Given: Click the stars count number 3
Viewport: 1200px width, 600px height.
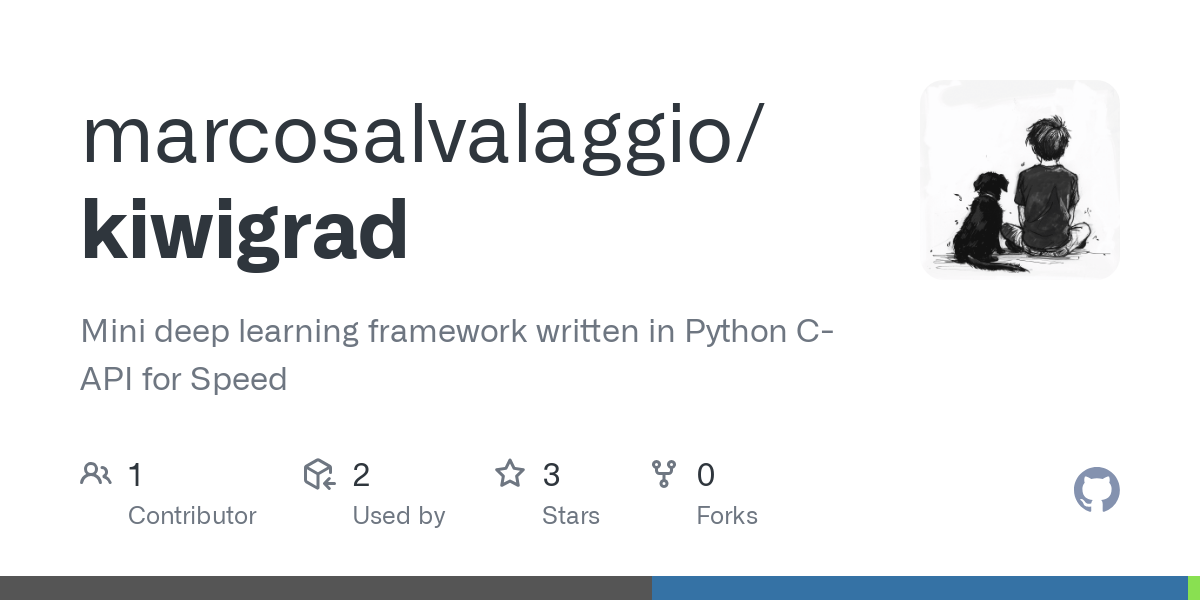Looking at the screenshot, I should click(x=551, y=475).
